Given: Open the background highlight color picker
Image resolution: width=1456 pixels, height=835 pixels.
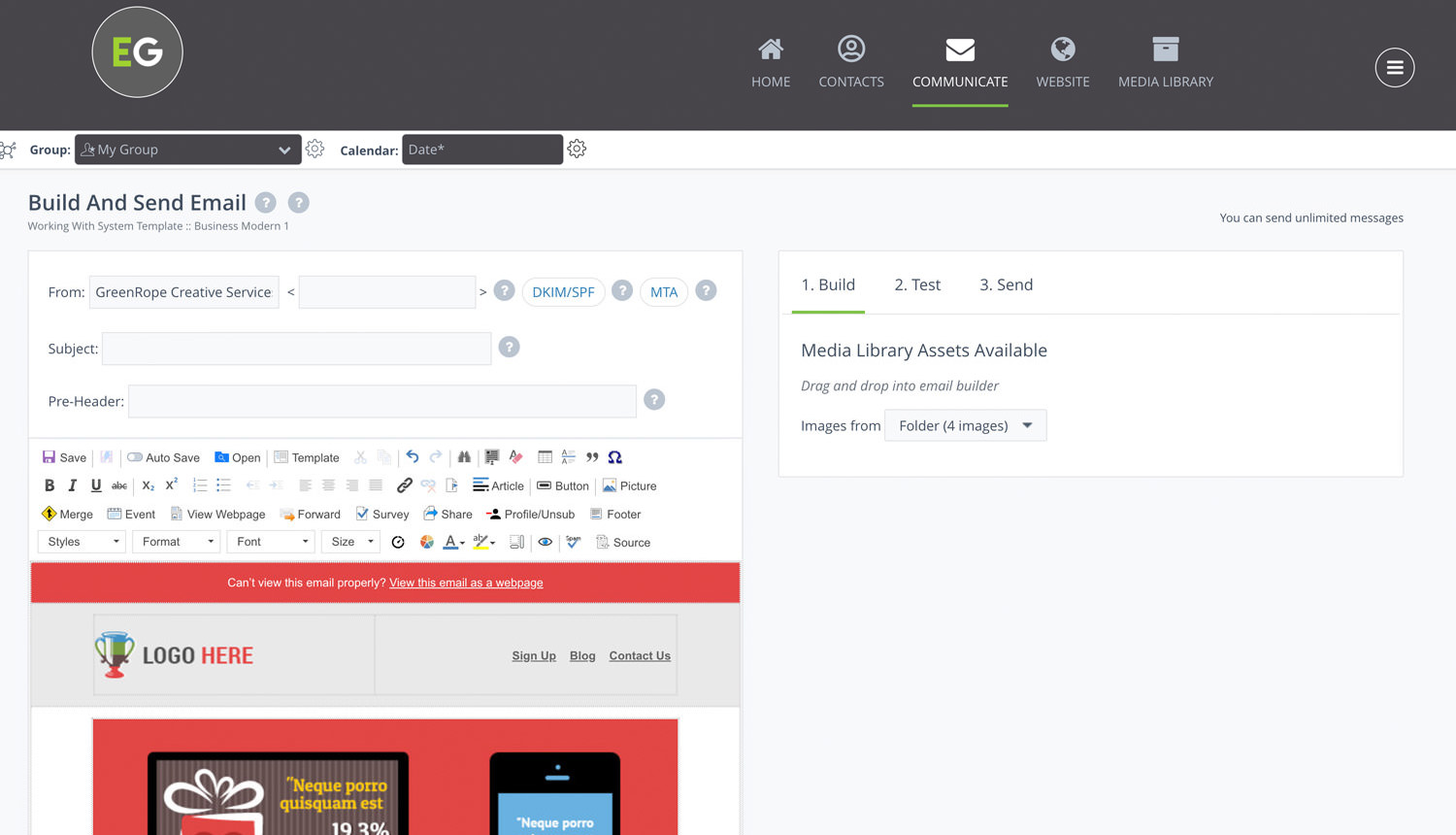Looking at the screenshot, I should coord(484,542).
